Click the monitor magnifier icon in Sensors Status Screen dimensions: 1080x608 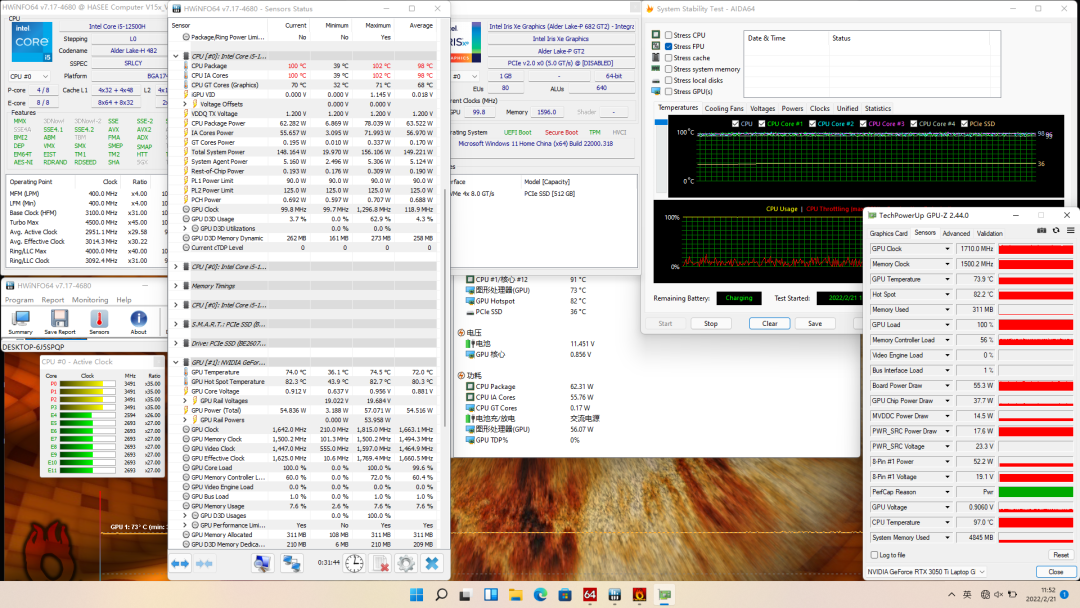[x=262, y=563]
